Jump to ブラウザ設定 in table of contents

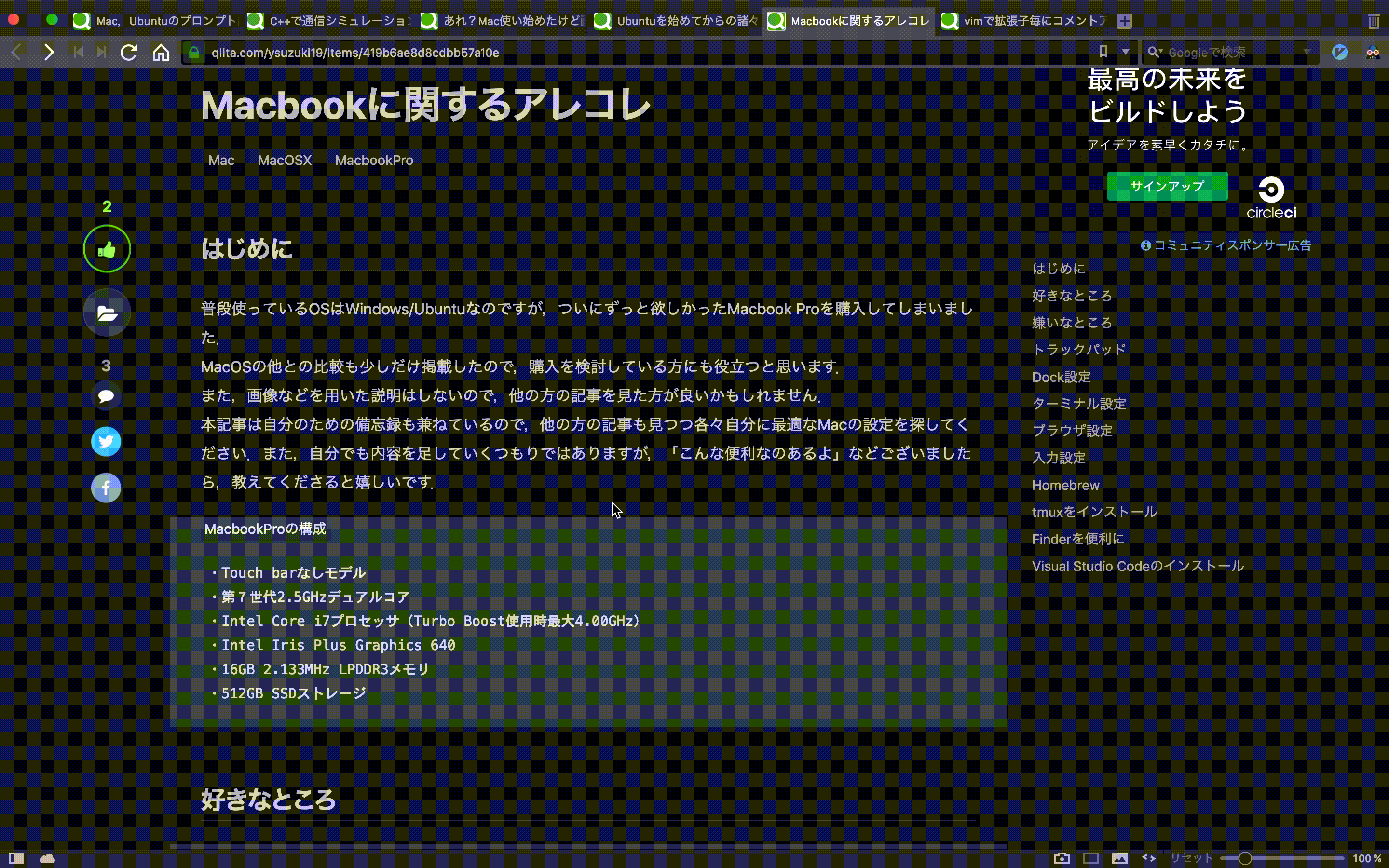coord(1072,431)
